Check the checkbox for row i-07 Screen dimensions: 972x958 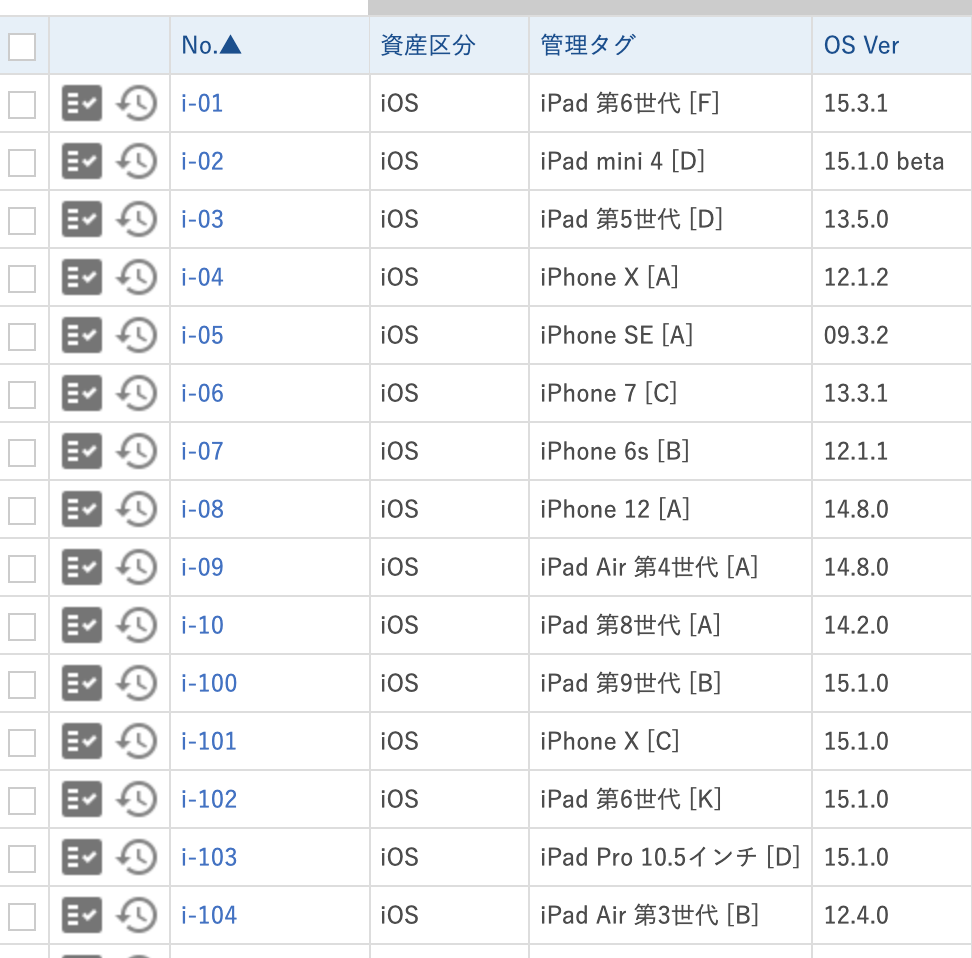tap(22, 452)
